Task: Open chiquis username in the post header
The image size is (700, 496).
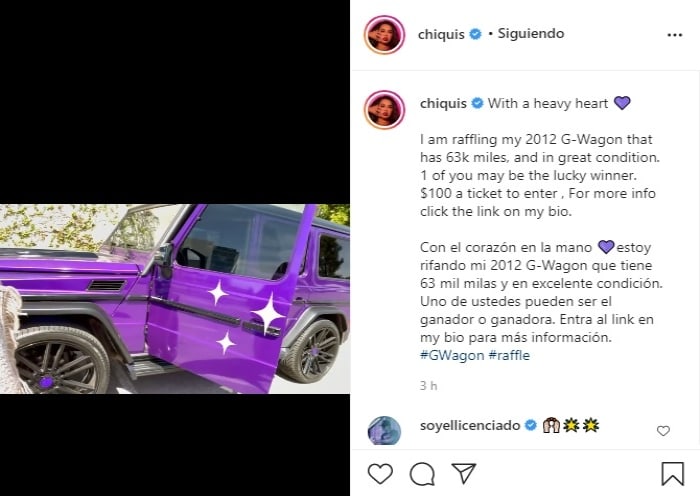Action: tap(441, 34)
